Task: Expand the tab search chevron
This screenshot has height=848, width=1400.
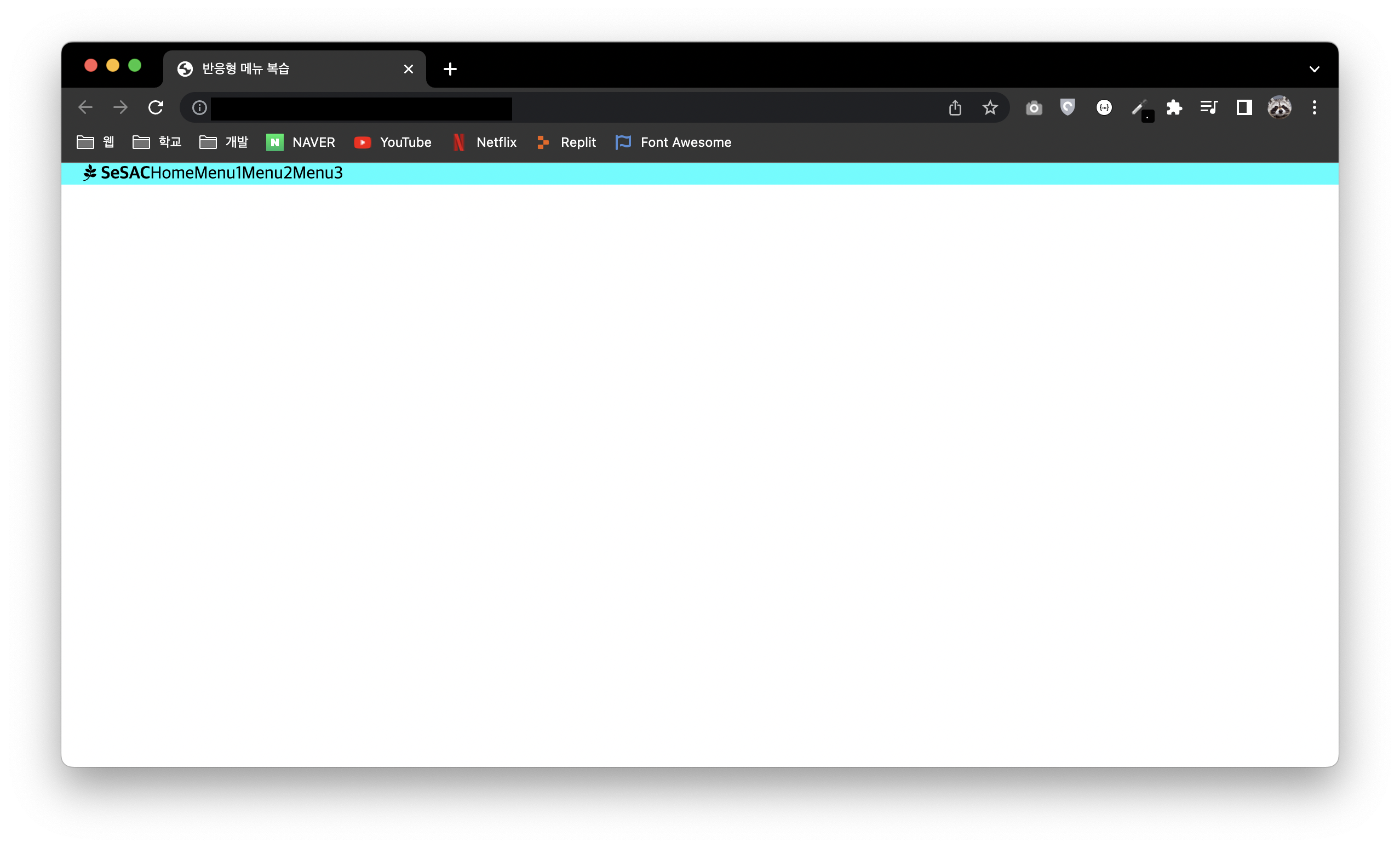Action: pyautogui.click(x=1314, y=70)
